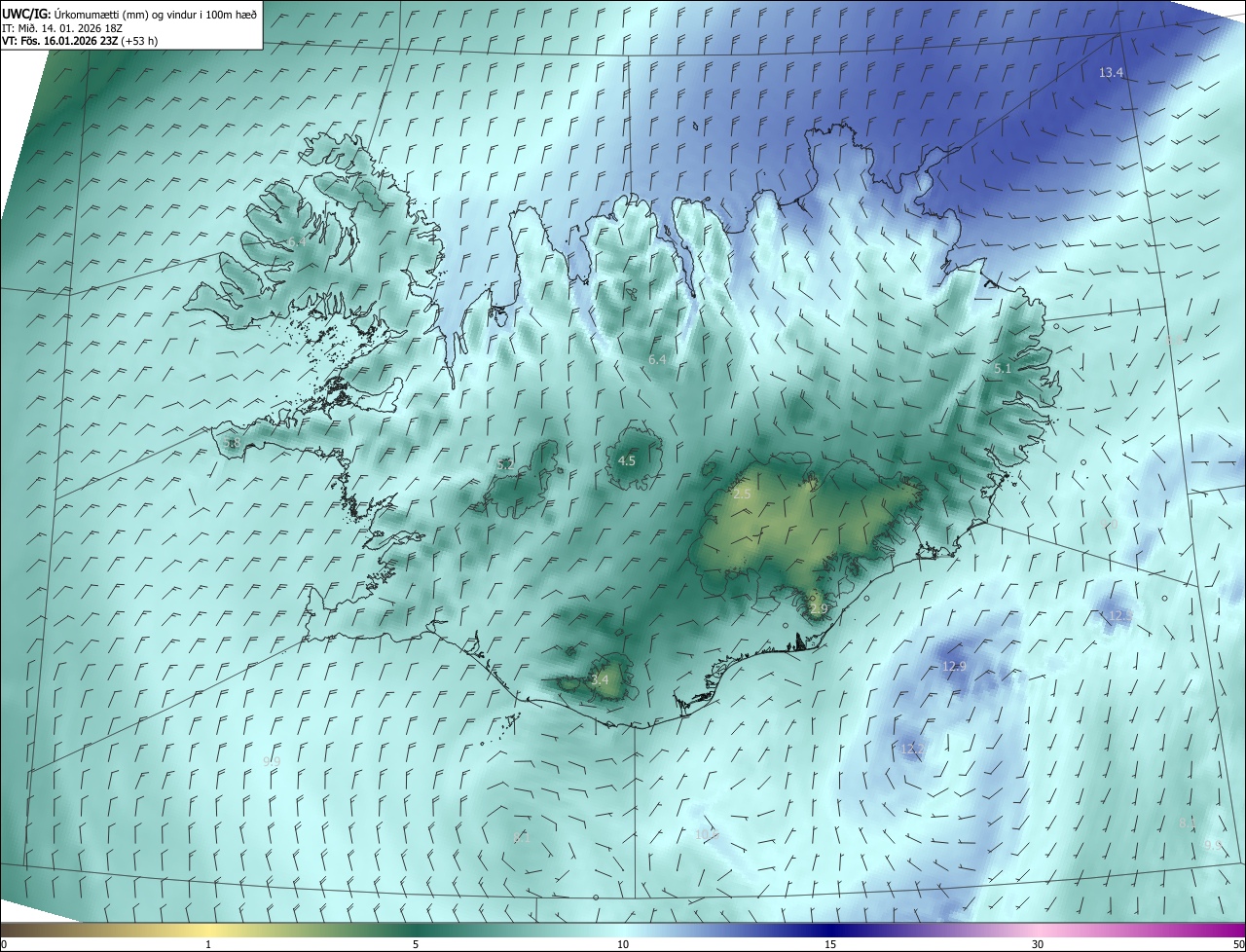The height and width of the screenshot is (952, 1246).
Task: Select the 5.1 value in East Iceland
Action: tap(1003, 369)
